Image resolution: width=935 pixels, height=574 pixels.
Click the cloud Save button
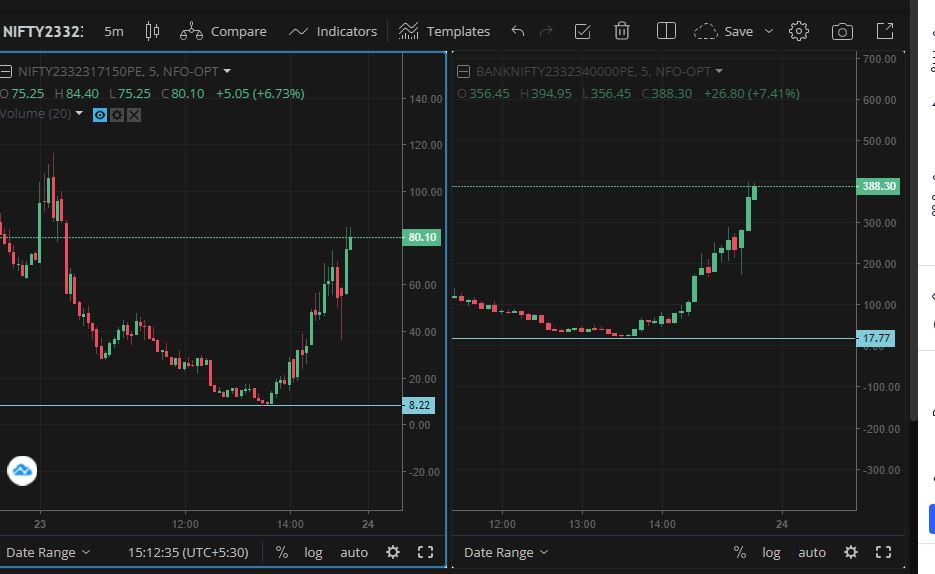(x=724, y=31)
